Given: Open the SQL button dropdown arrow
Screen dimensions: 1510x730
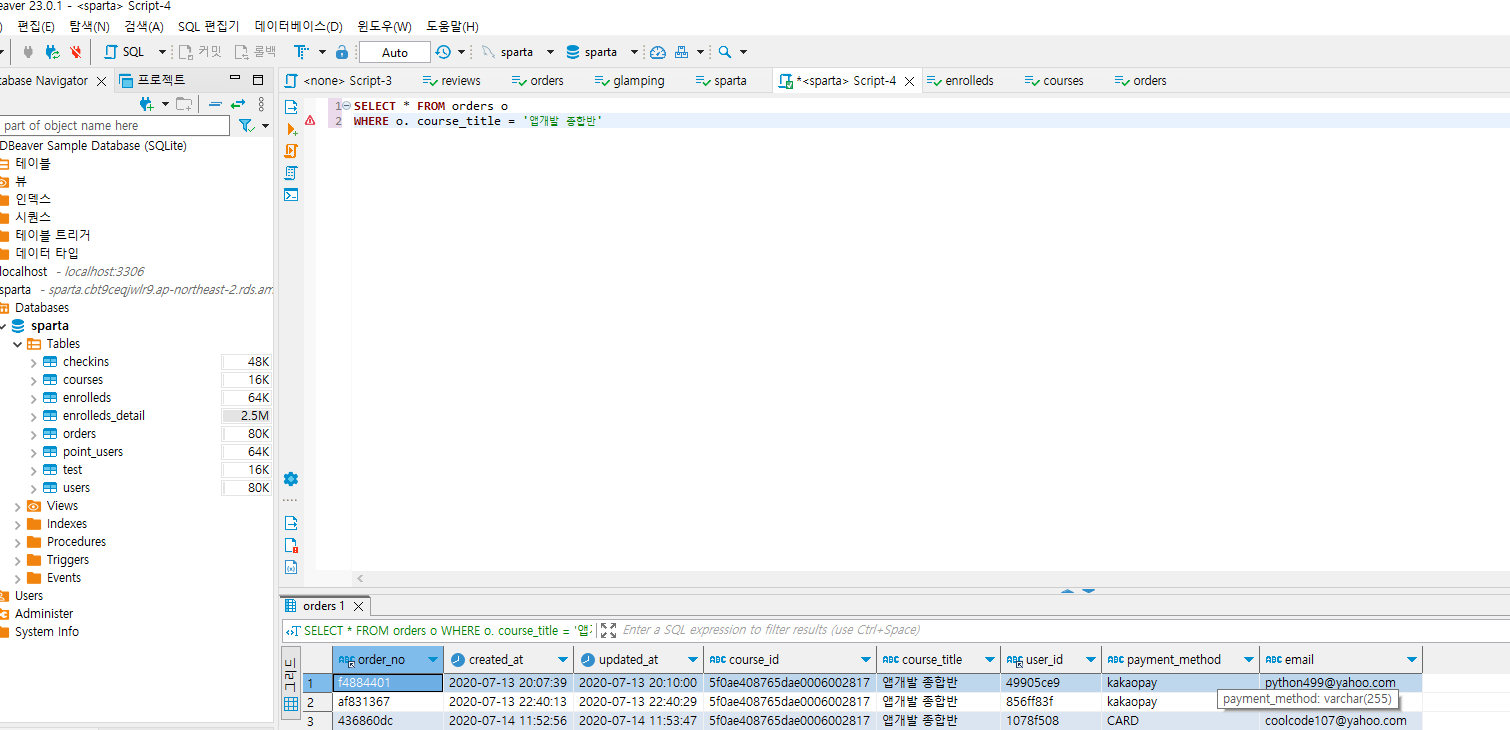Looking at the screenshot, I should click(x=162, y=52).
